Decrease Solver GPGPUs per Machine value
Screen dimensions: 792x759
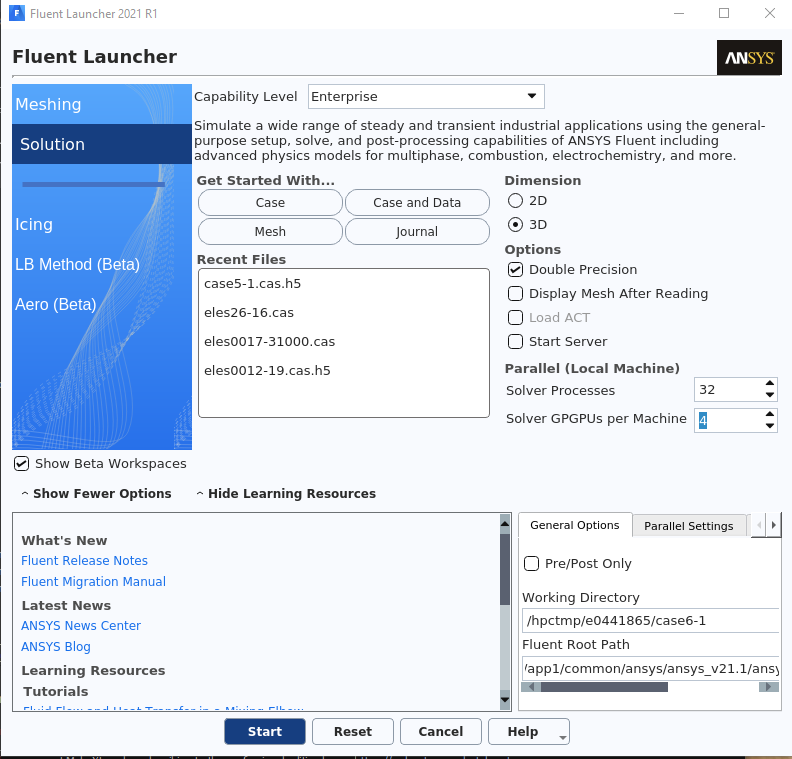tap(769, 426)
